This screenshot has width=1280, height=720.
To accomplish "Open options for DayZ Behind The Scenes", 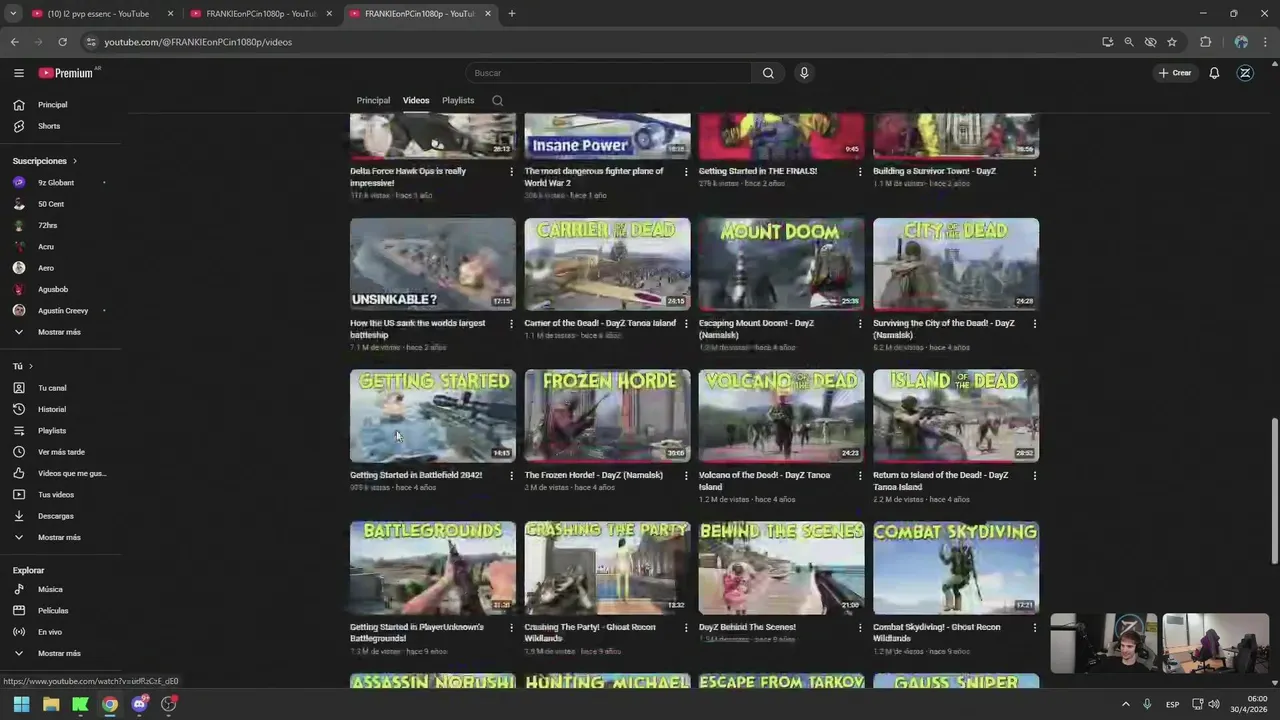I will (x=860, y=628).
